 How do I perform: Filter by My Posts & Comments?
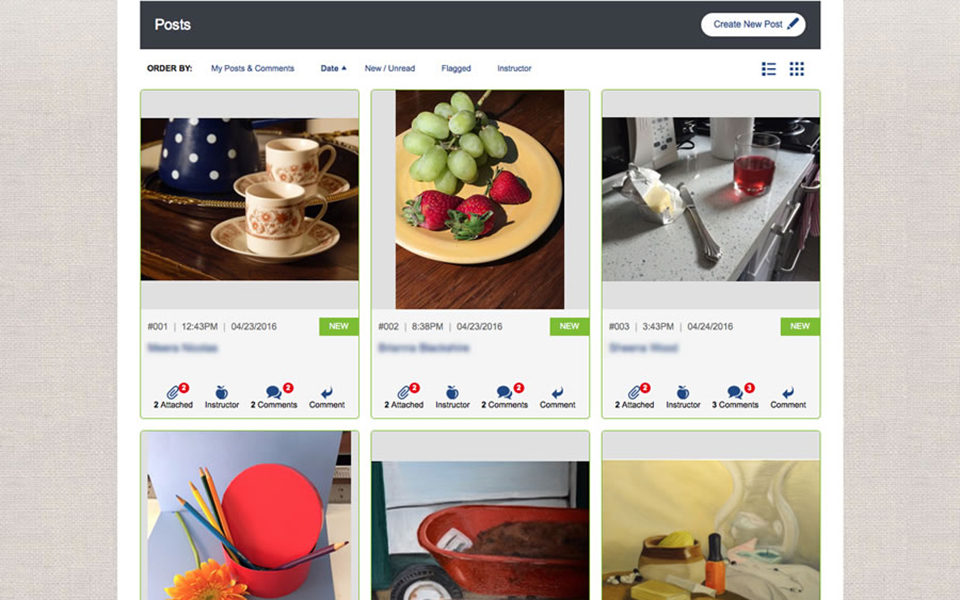tap(252, 69)
